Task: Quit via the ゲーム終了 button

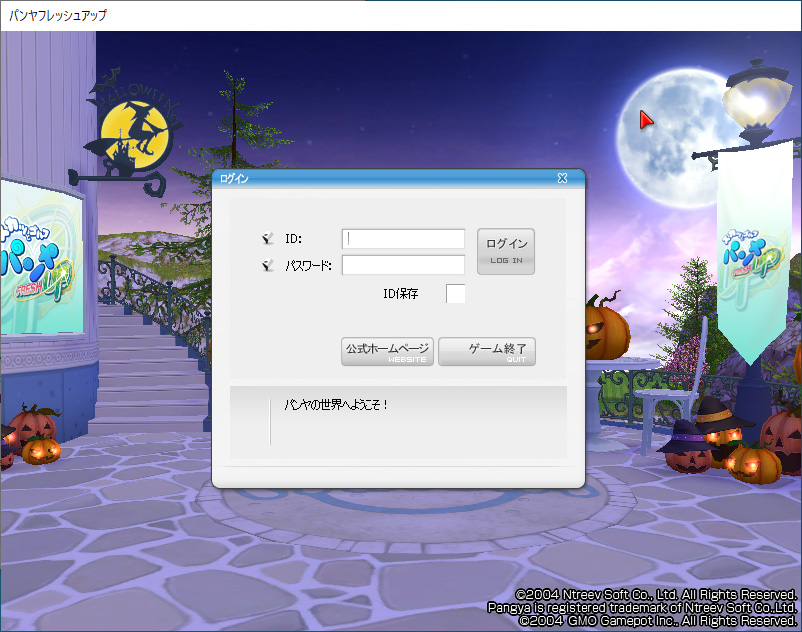Action: [487, 352]
